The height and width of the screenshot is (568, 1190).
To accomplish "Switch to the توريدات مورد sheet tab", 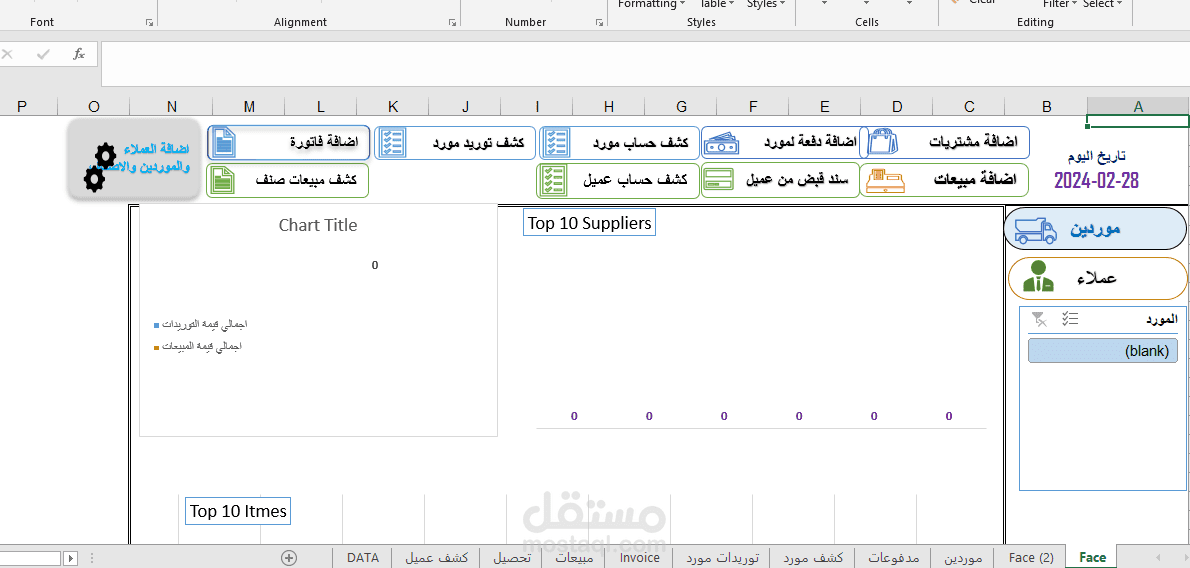I will (722, 558).
